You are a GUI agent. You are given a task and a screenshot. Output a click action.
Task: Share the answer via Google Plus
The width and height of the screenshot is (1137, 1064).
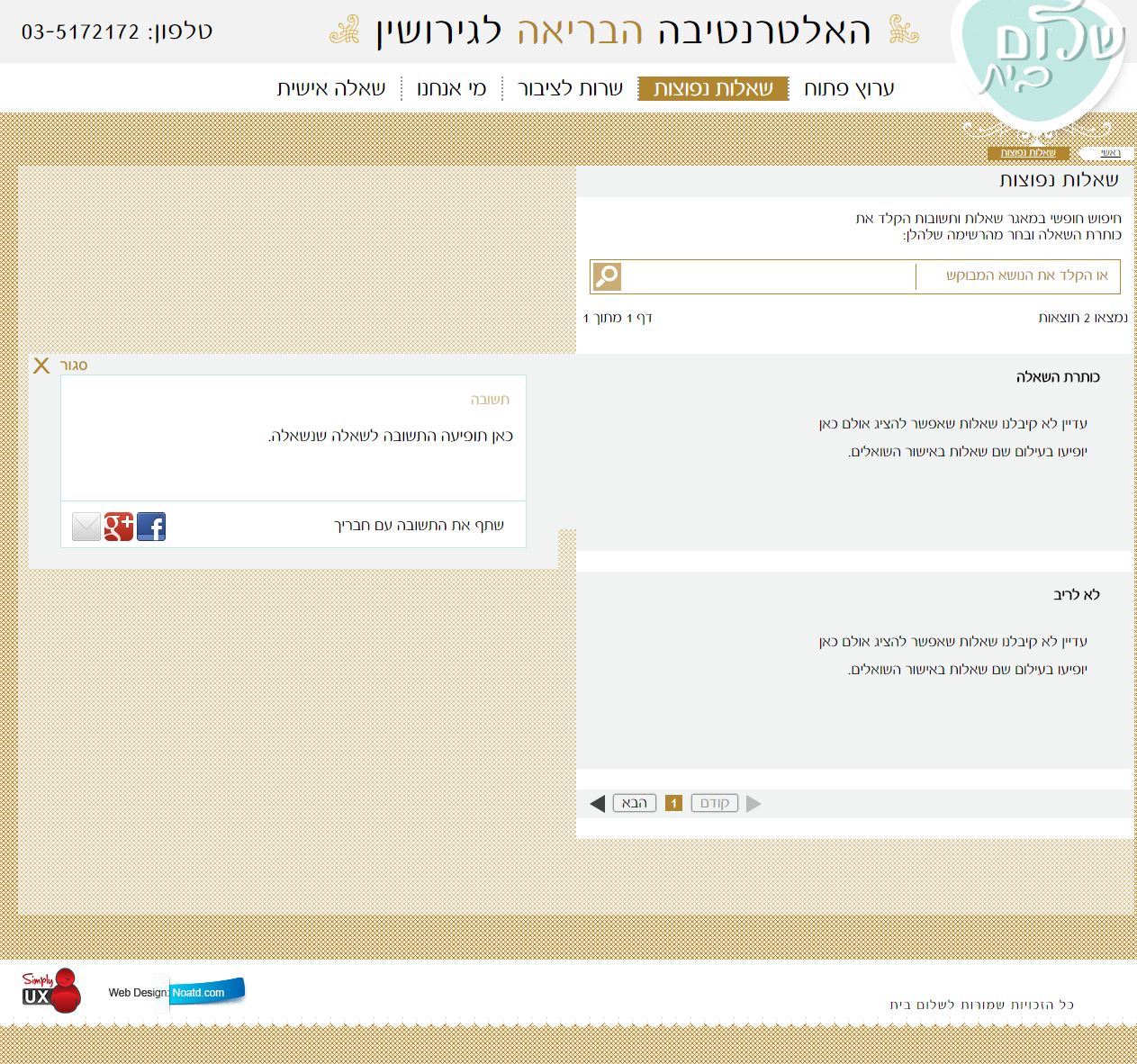coord(119,527)
